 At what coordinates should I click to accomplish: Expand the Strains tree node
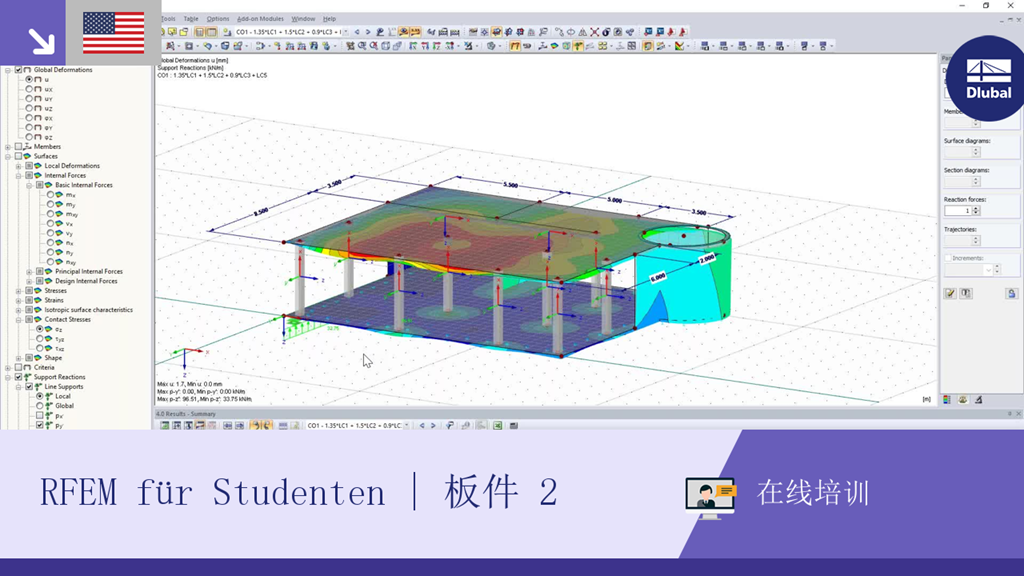[x=19, y=300]
